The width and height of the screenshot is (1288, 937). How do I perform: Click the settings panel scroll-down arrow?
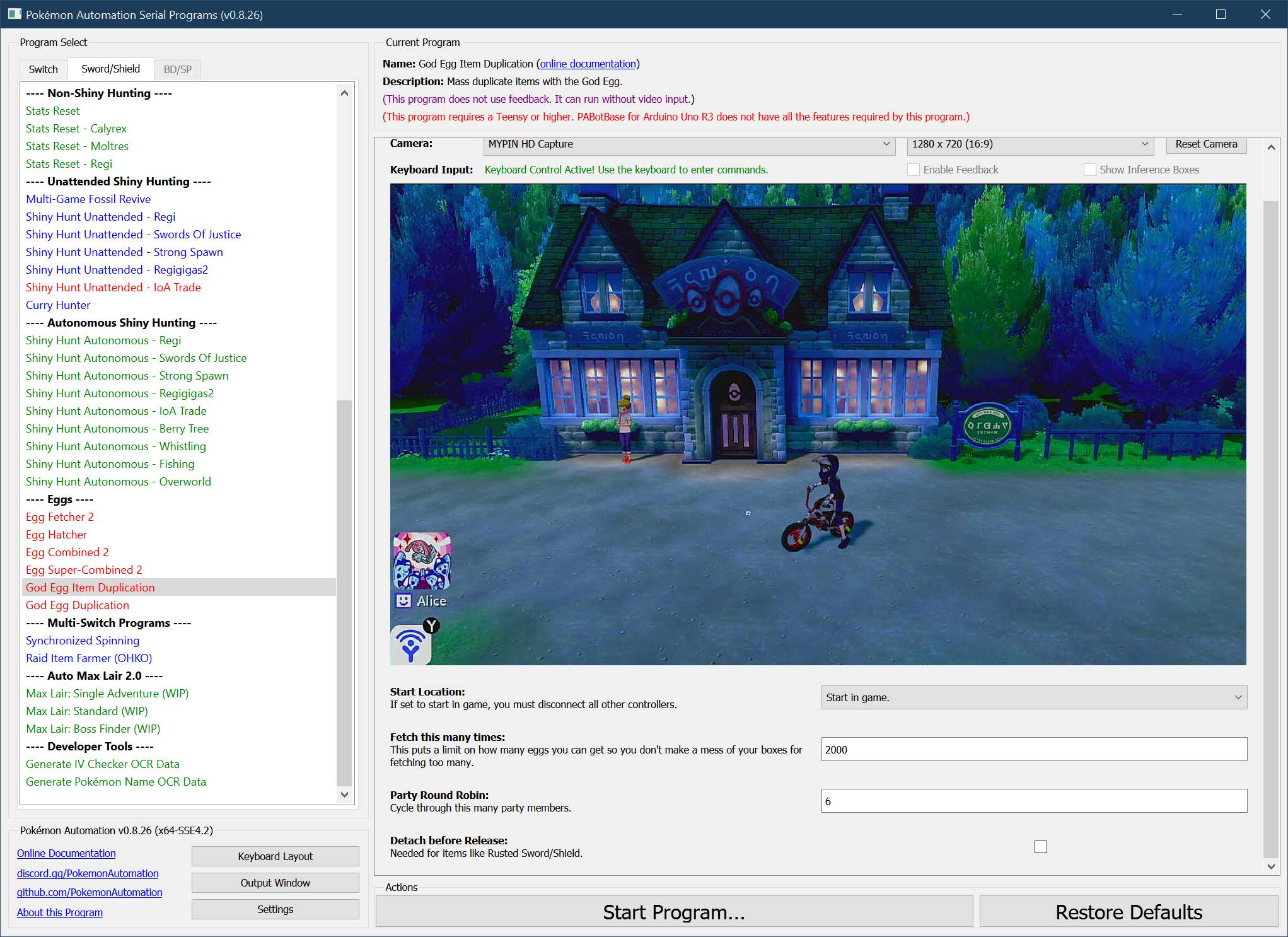(x=1271, y=866)
